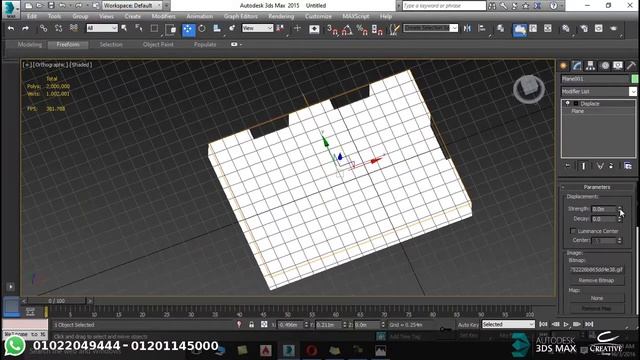Enable the Luminance Center checkbox
This screenshot has width=640, height=360.
573,231
